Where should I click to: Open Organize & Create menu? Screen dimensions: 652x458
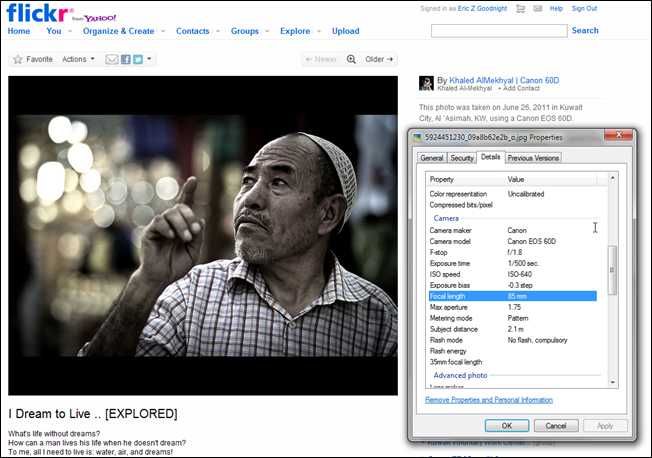pos(119,31)
